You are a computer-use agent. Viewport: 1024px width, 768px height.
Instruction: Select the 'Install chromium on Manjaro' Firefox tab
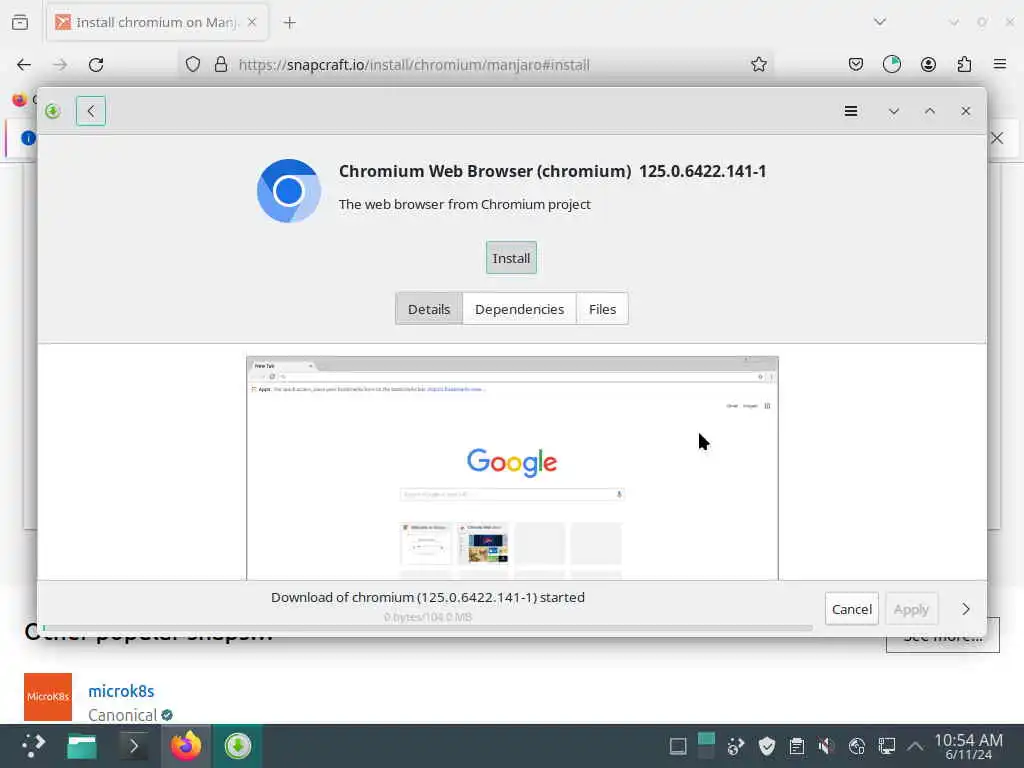(x=157, y=22)
